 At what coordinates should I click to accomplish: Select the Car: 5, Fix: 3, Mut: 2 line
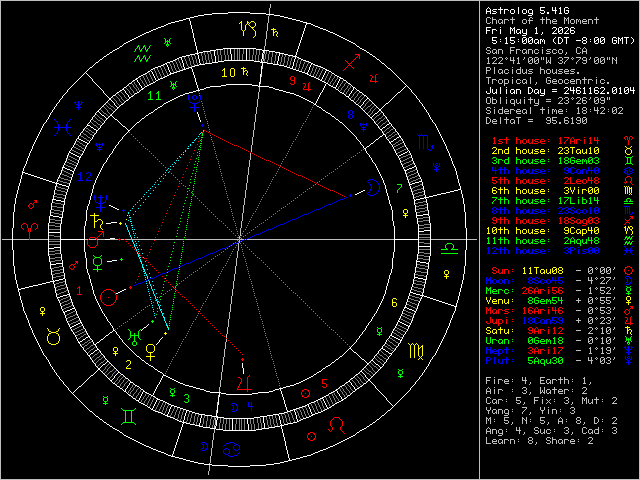tap(551, 401)
